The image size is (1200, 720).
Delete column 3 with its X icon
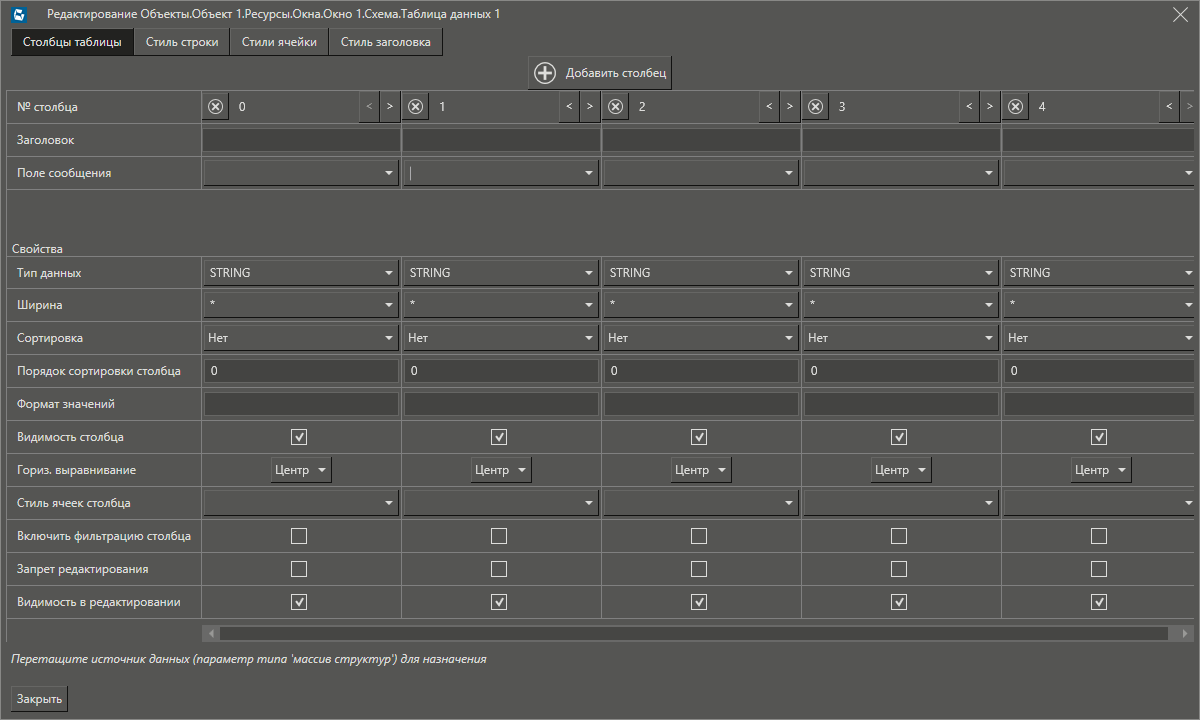[x=816, y=107]
